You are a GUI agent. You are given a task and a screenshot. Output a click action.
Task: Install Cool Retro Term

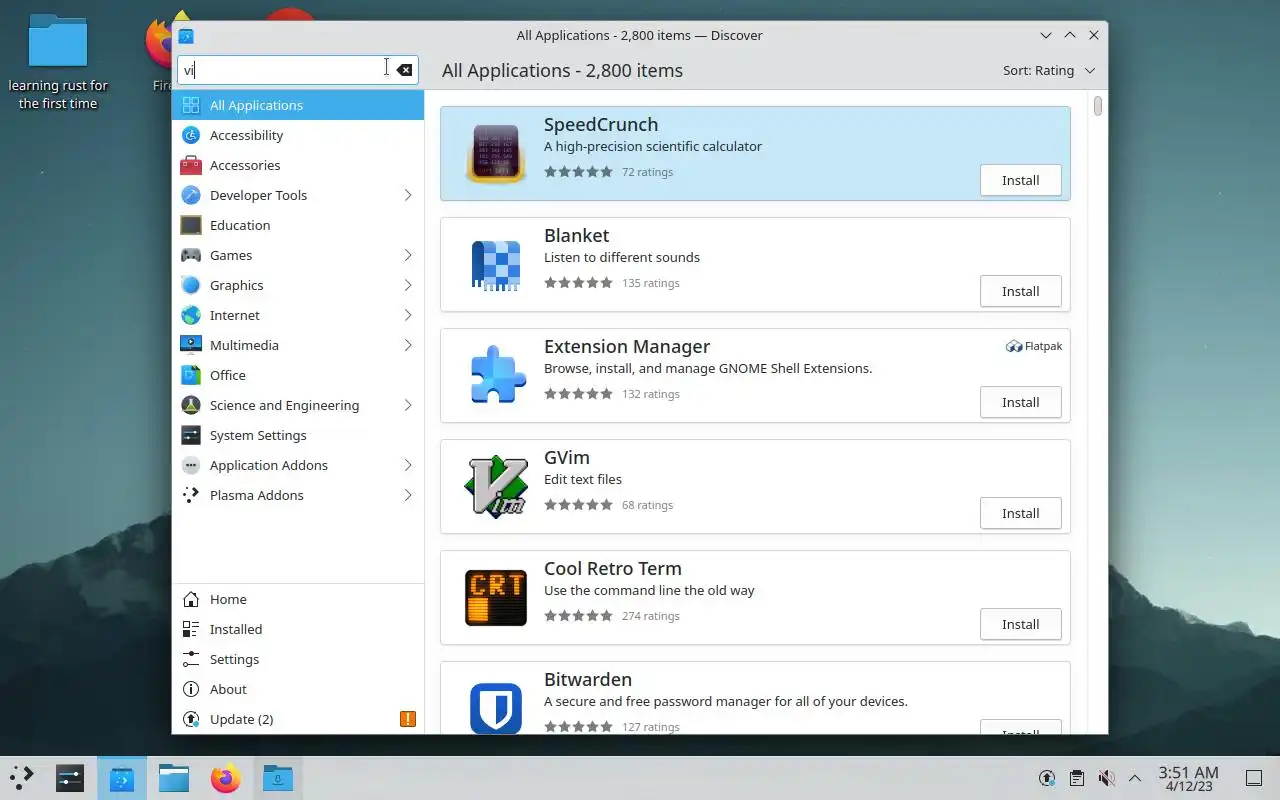click(1021, 624)
